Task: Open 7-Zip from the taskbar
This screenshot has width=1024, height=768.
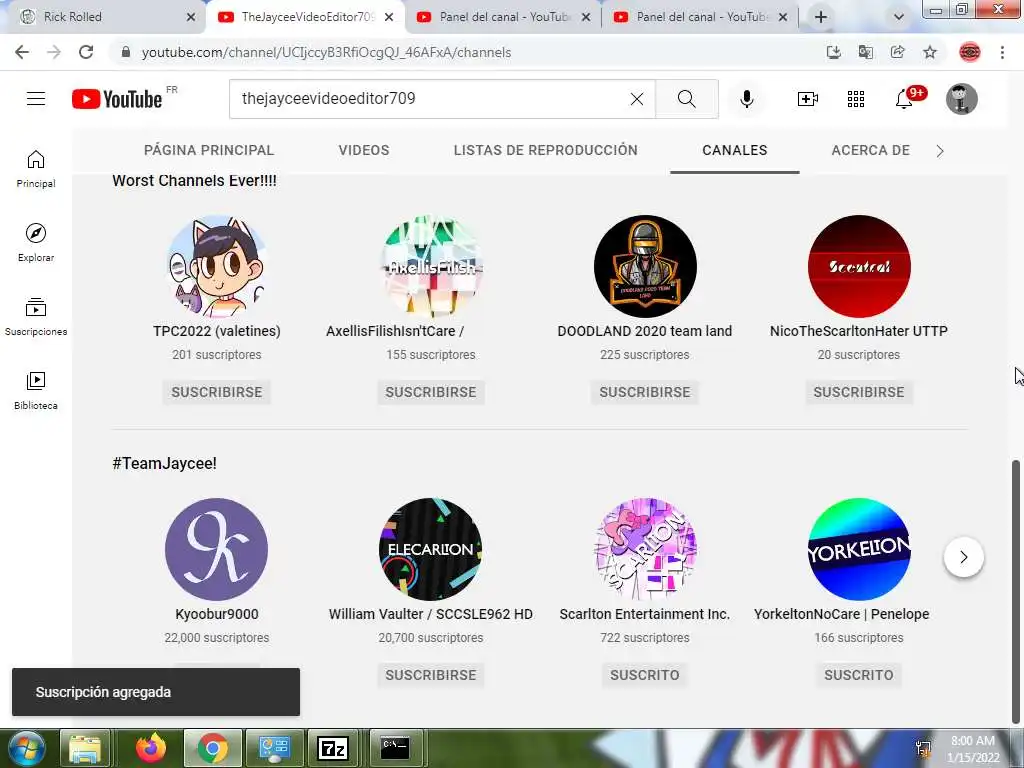Action: click(333, 748)
